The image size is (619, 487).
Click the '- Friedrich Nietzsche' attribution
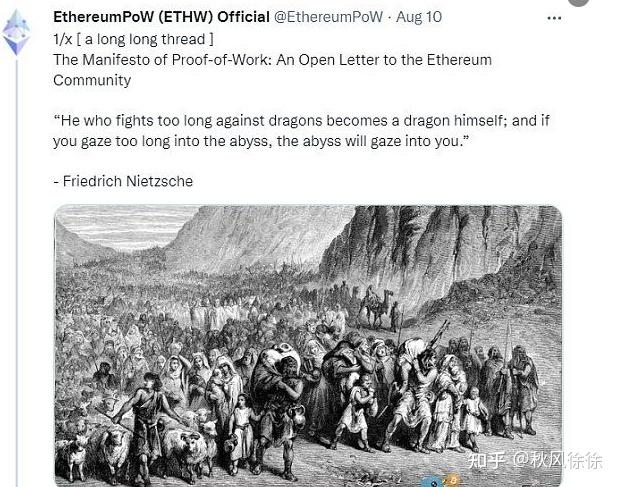point(123,181)
